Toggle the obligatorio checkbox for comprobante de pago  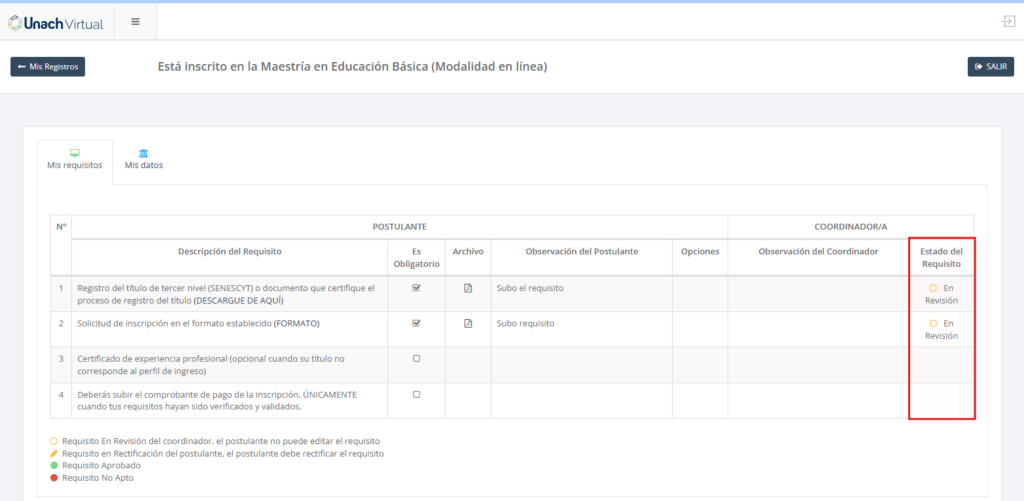tap(416, 394)
